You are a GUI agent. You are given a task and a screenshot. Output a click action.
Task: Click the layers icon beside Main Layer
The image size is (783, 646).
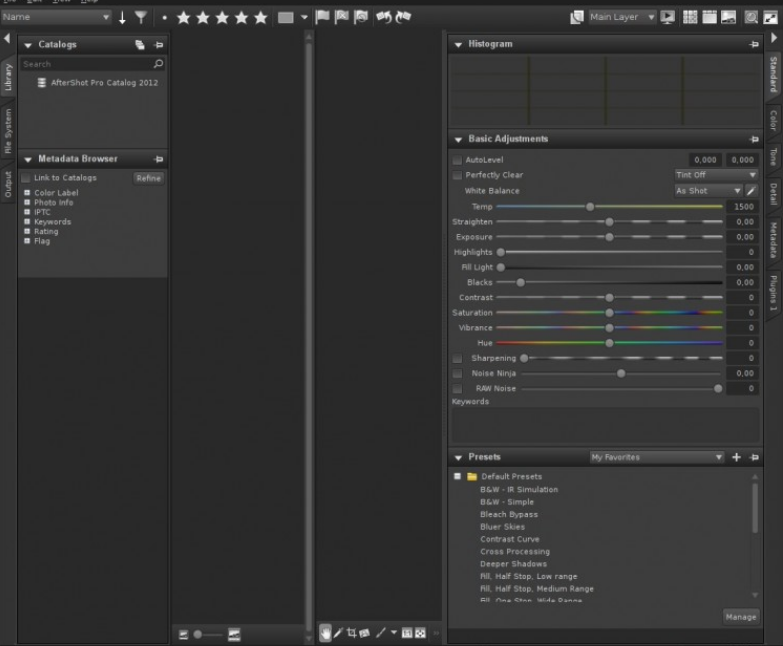tap(577, 17)
